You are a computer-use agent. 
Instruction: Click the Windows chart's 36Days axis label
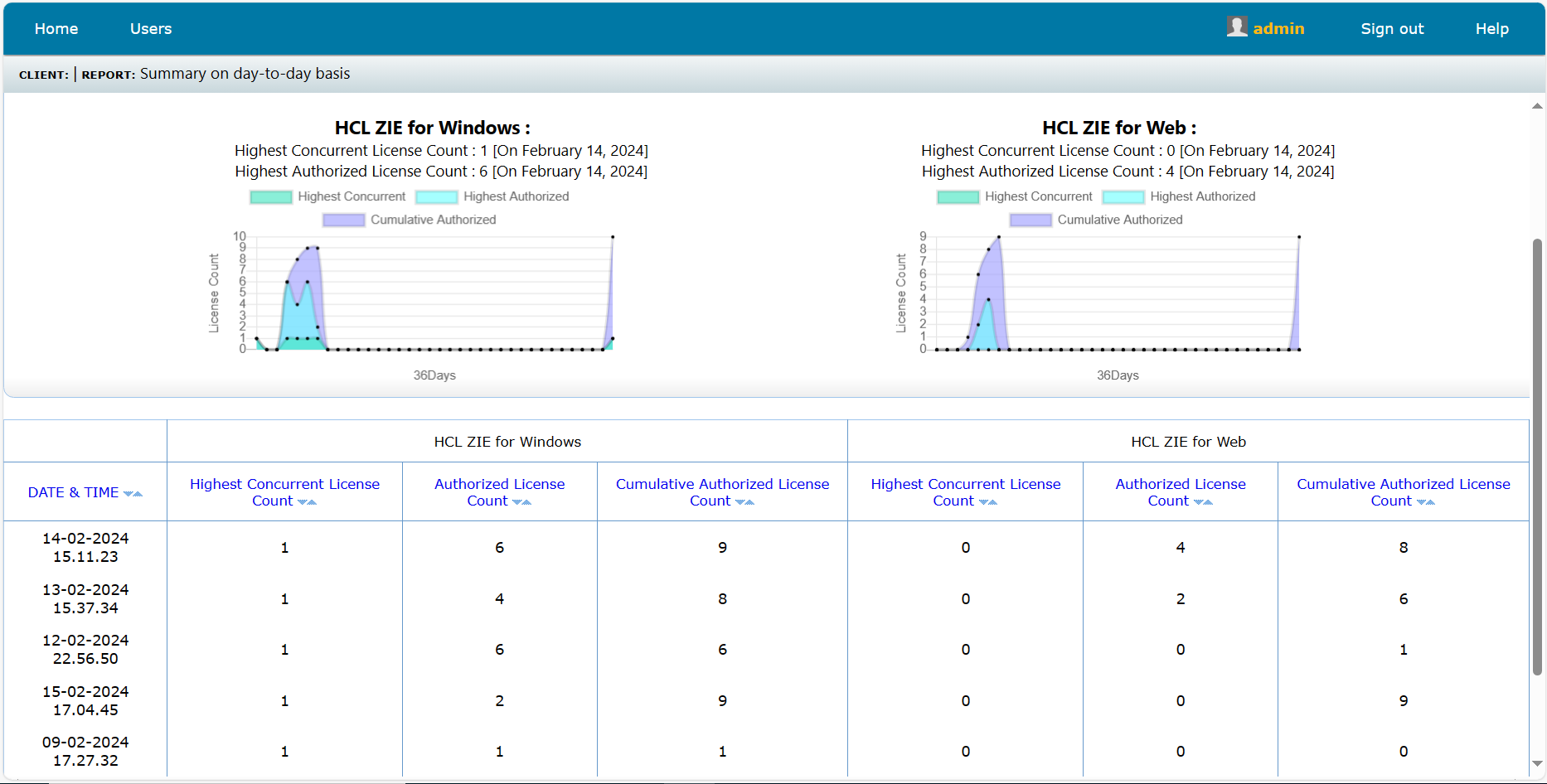(434, 375)
